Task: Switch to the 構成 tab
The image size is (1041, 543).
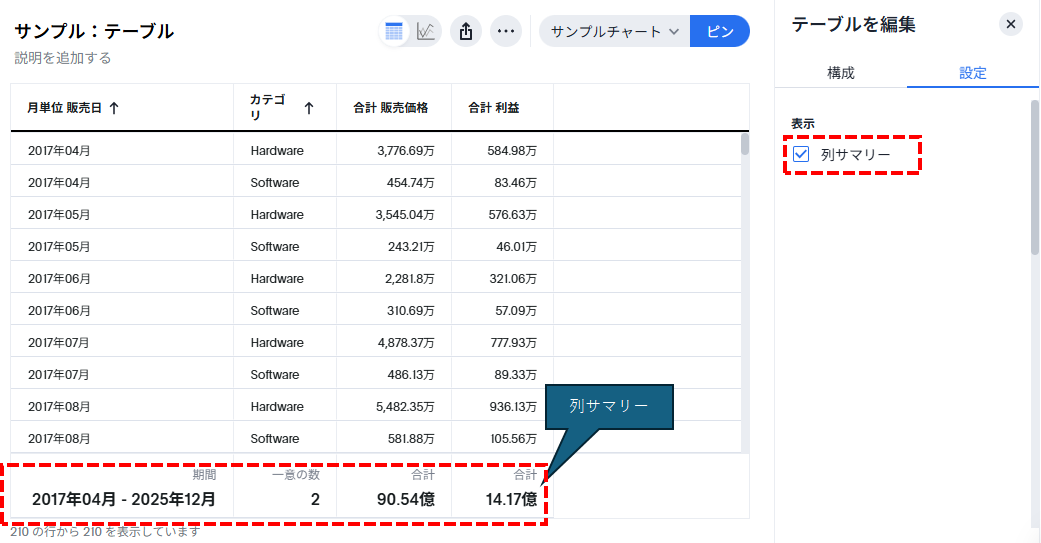Action: coord(841,73)
